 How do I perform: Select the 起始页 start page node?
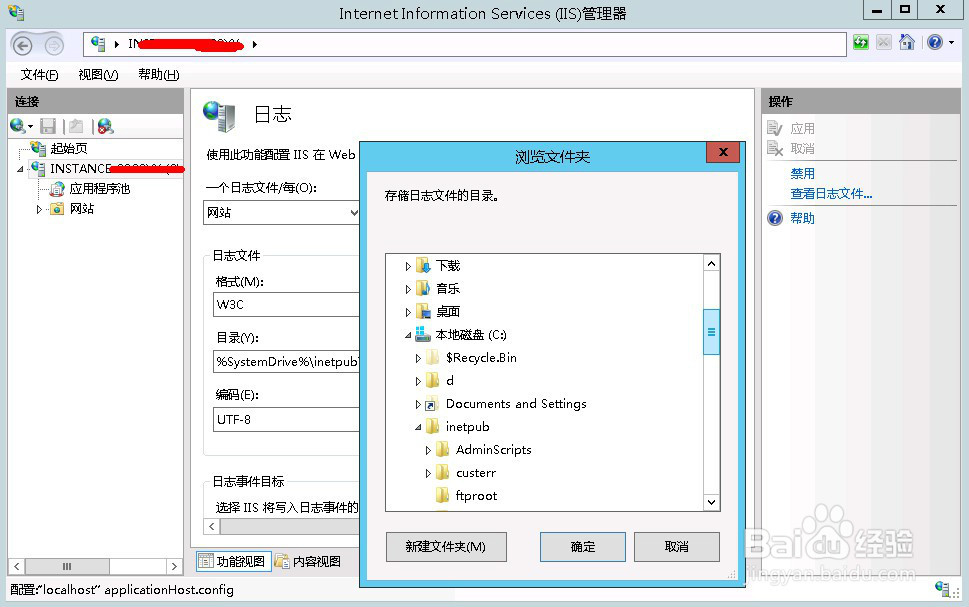click(x=69, y=148)
